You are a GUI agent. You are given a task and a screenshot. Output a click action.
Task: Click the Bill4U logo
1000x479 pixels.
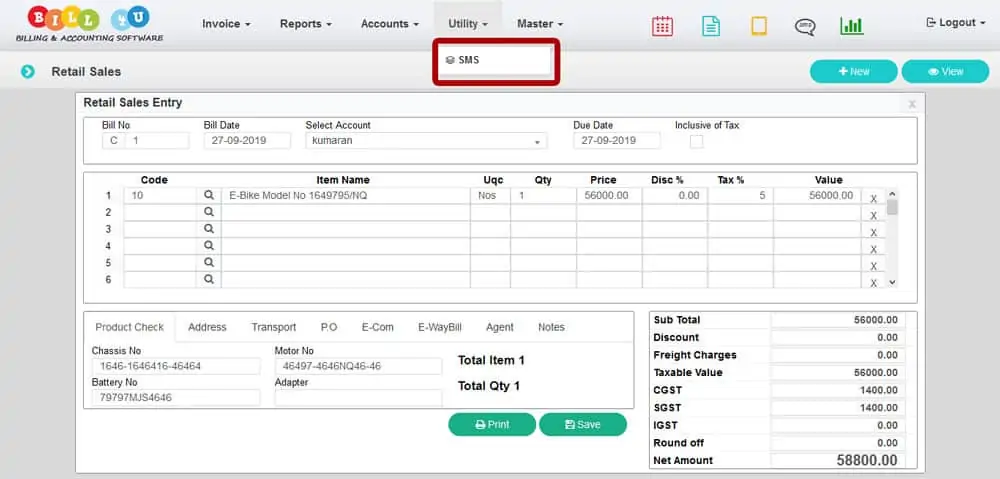click(89, 24)
